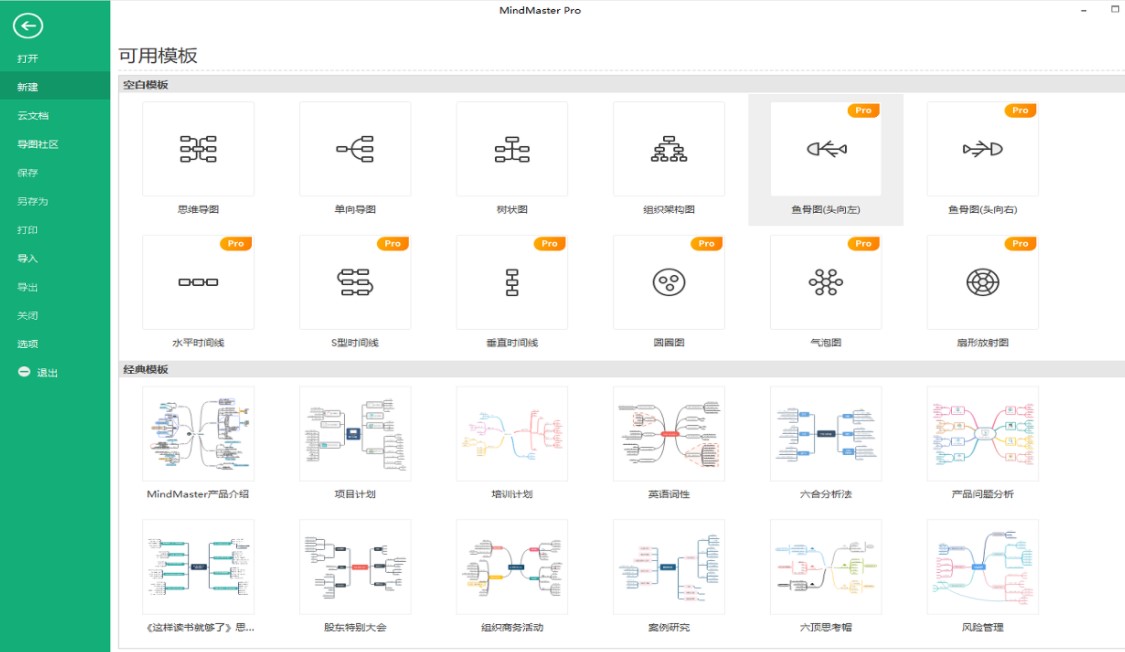Select the 单向导图 template icon
Viewport: 1125px width, 652px height.
pyautogui.click(x=355, y=148)
